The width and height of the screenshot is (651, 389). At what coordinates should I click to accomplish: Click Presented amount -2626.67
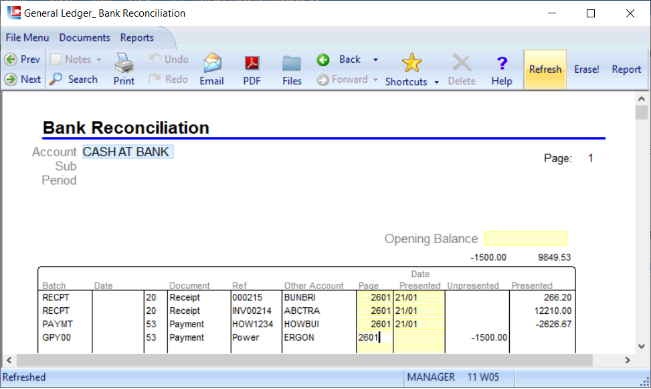(553, 324)
